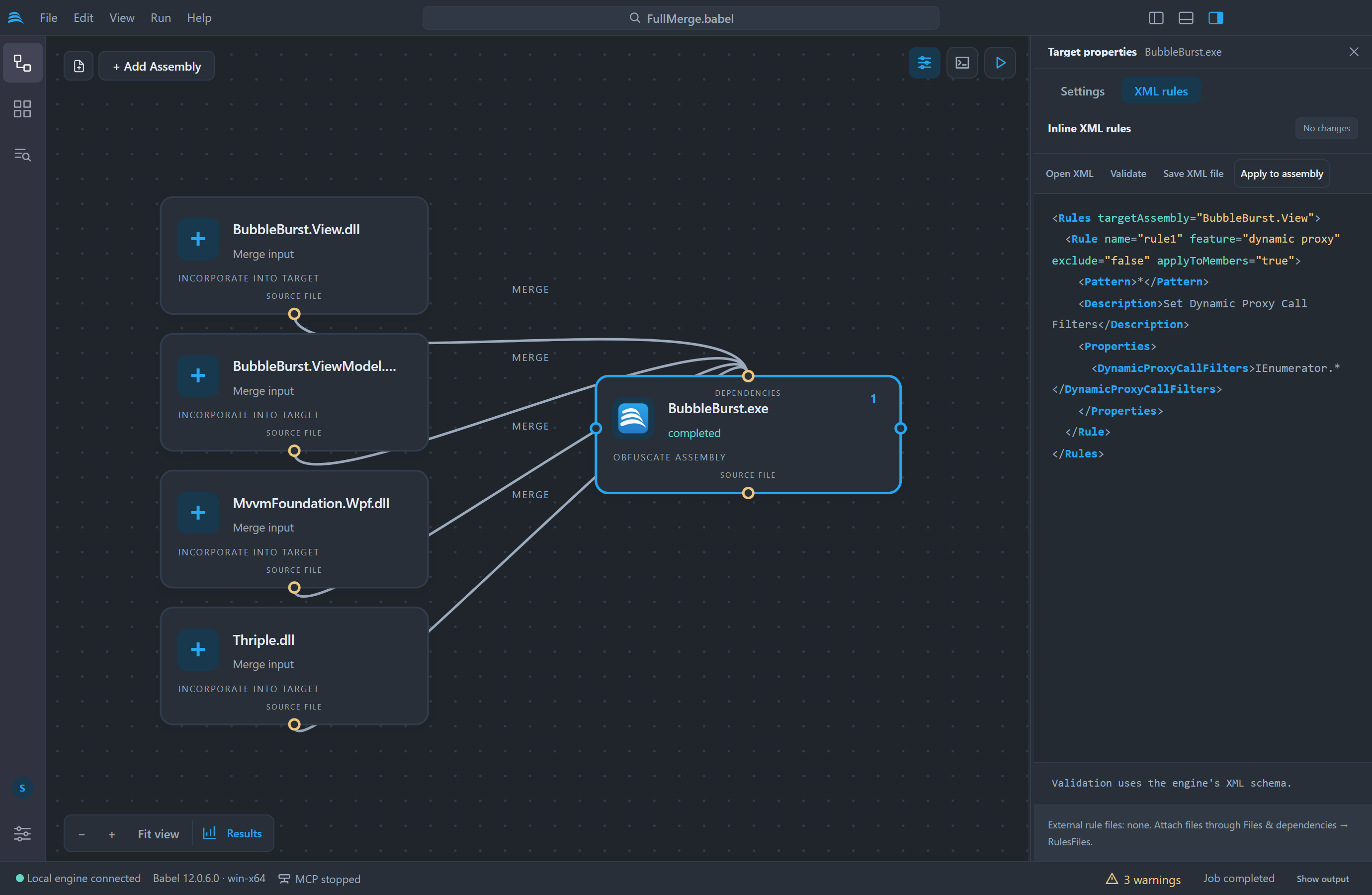This screenshot has height=895, width=1372.
Task: Click the bottom source file port of BubbleBurst.exe
Action: 748,493
